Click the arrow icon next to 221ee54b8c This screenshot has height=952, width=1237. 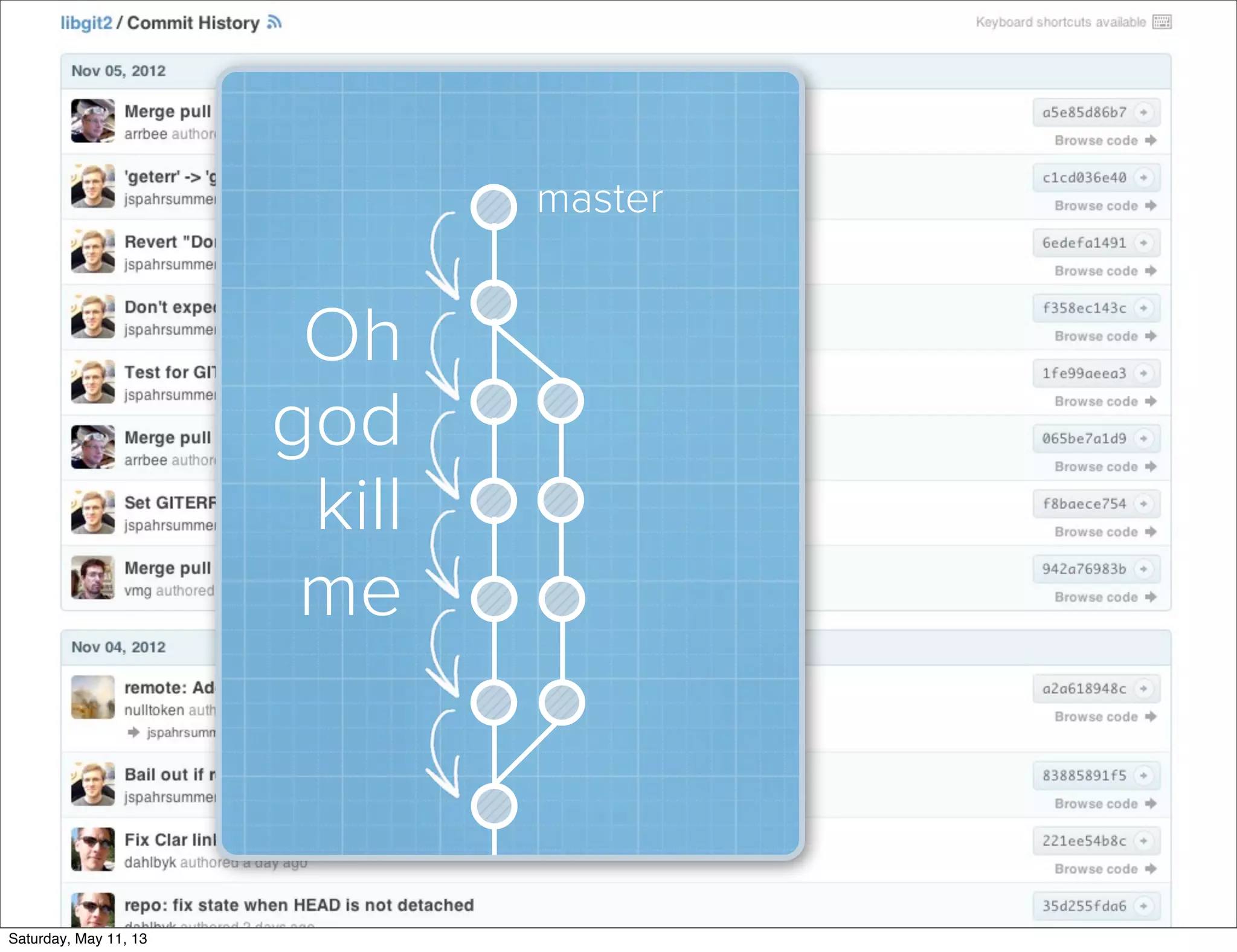point(1143,841)
